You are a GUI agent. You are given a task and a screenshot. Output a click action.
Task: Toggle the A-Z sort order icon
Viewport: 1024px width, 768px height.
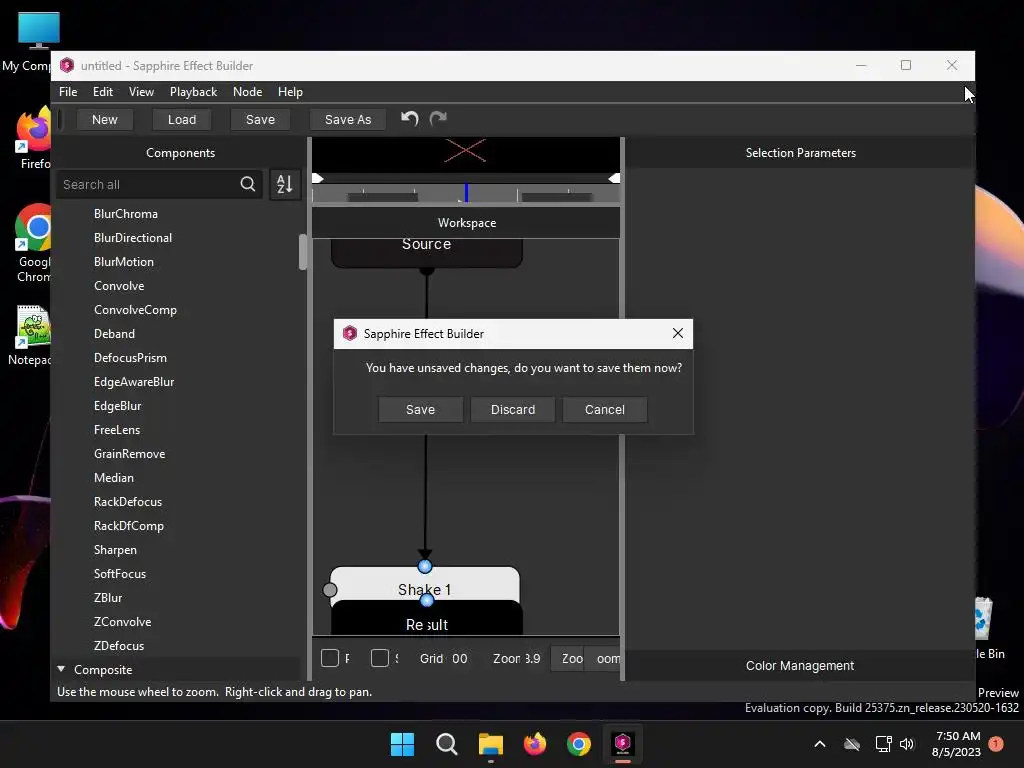(x=285, y=184)
